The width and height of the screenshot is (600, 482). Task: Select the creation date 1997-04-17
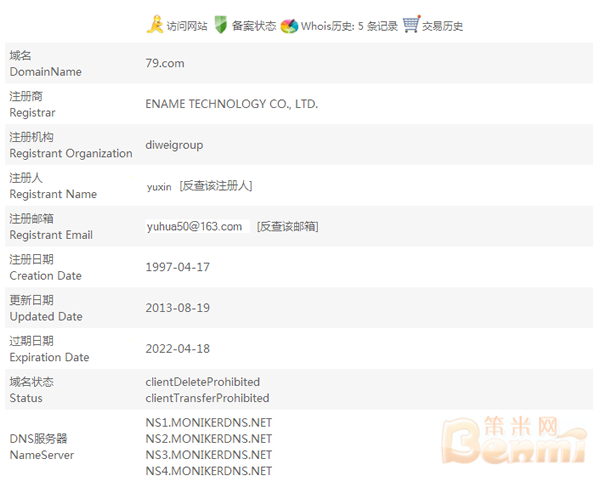[x=178, y=267]
